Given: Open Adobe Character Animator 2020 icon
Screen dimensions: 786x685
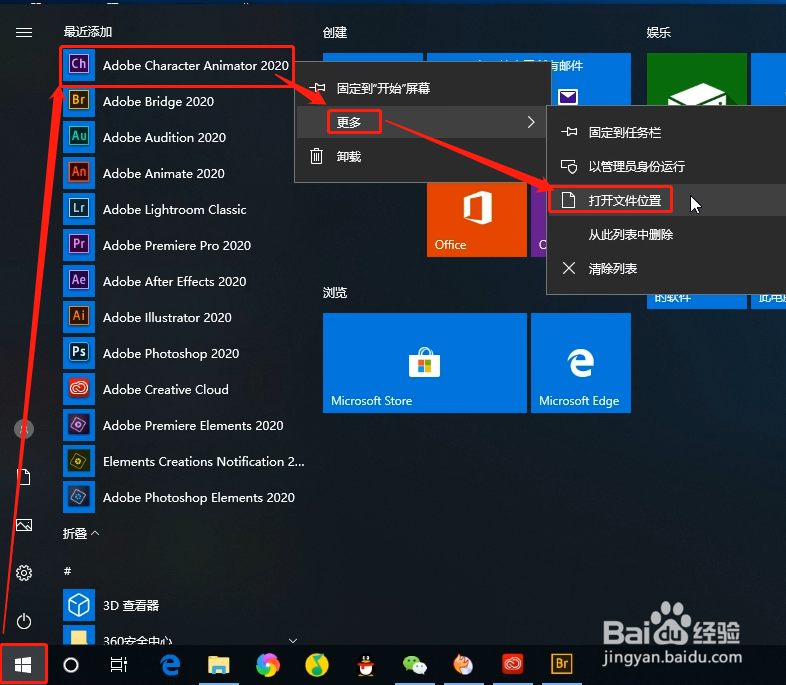Looking at the screenshot, I should tap(79, 65).
